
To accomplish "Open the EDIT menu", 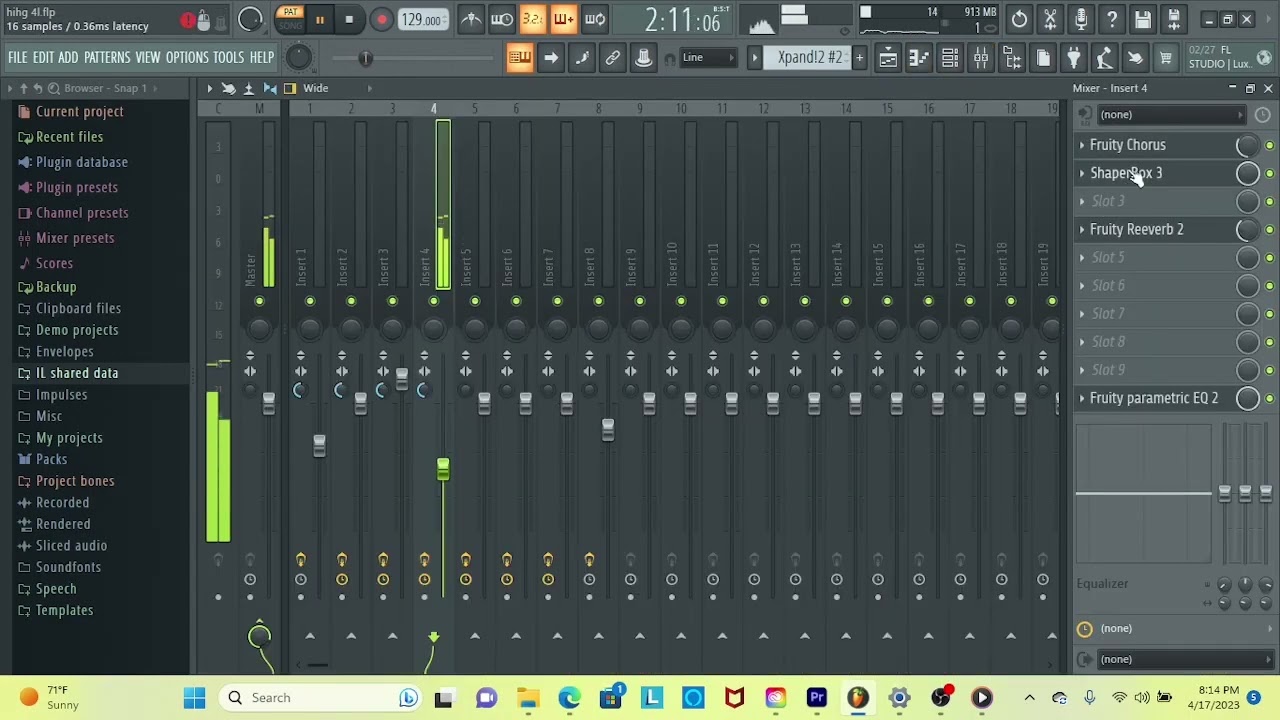I will click(43, 58).
